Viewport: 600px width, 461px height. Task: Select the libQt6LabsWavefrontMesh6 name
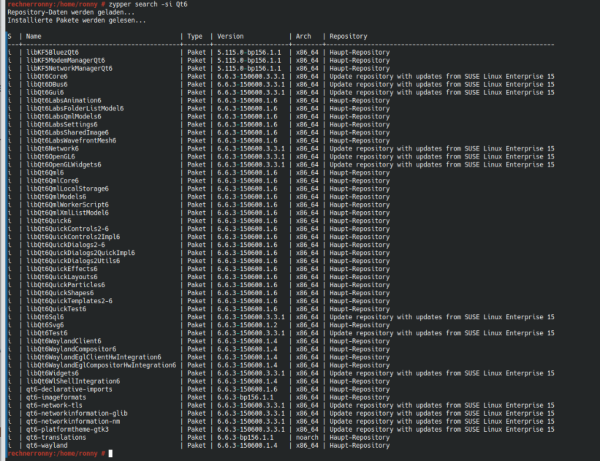71,141
